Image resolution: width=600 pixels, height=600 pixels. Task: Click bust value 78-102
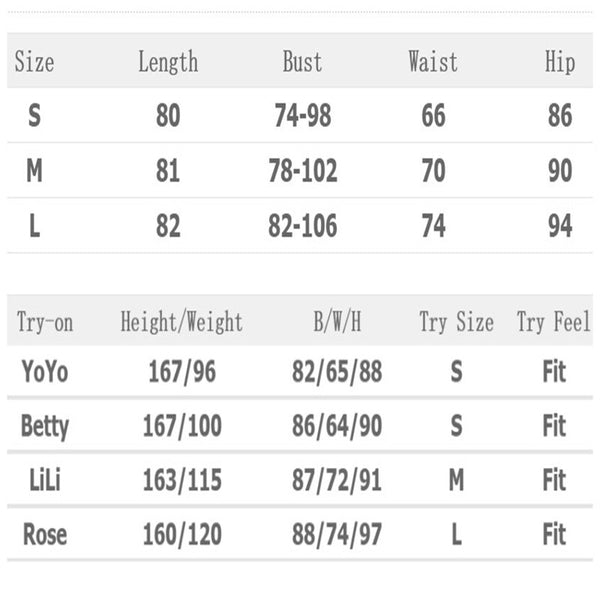pyautogui.click(x=302, y=171)
